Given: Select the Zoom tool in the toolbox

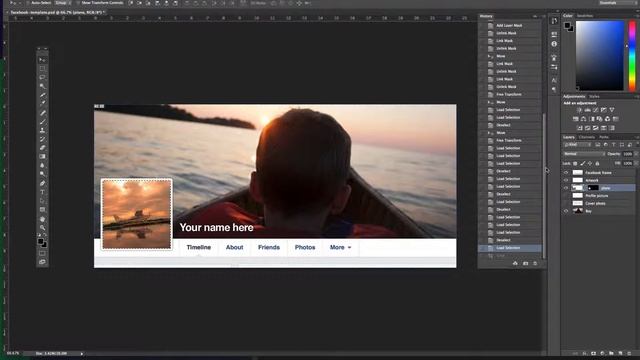Looking at the screenshot, I should click(42, 227).
